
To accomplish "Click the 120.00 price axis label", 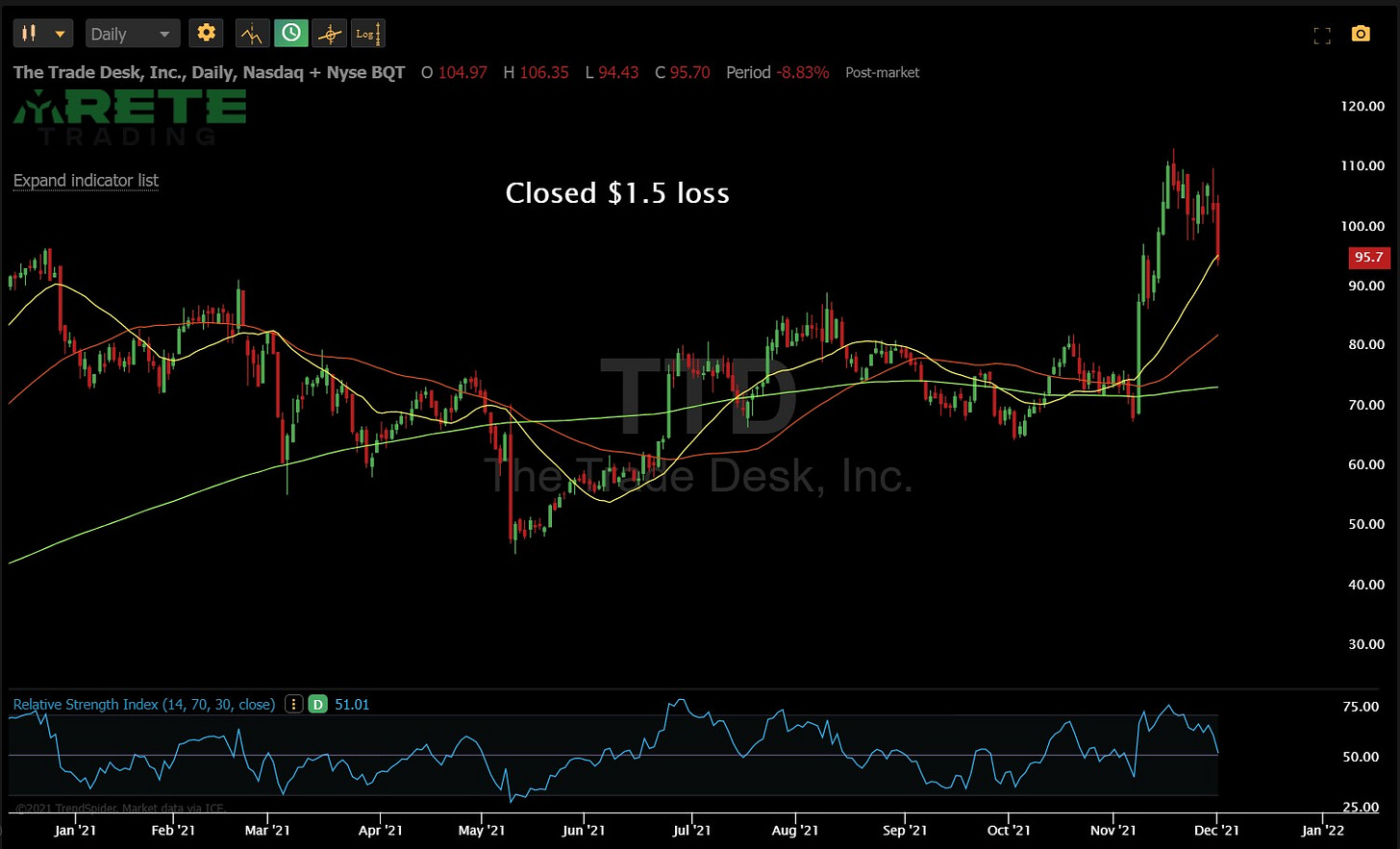I will tap(1362, 106).
